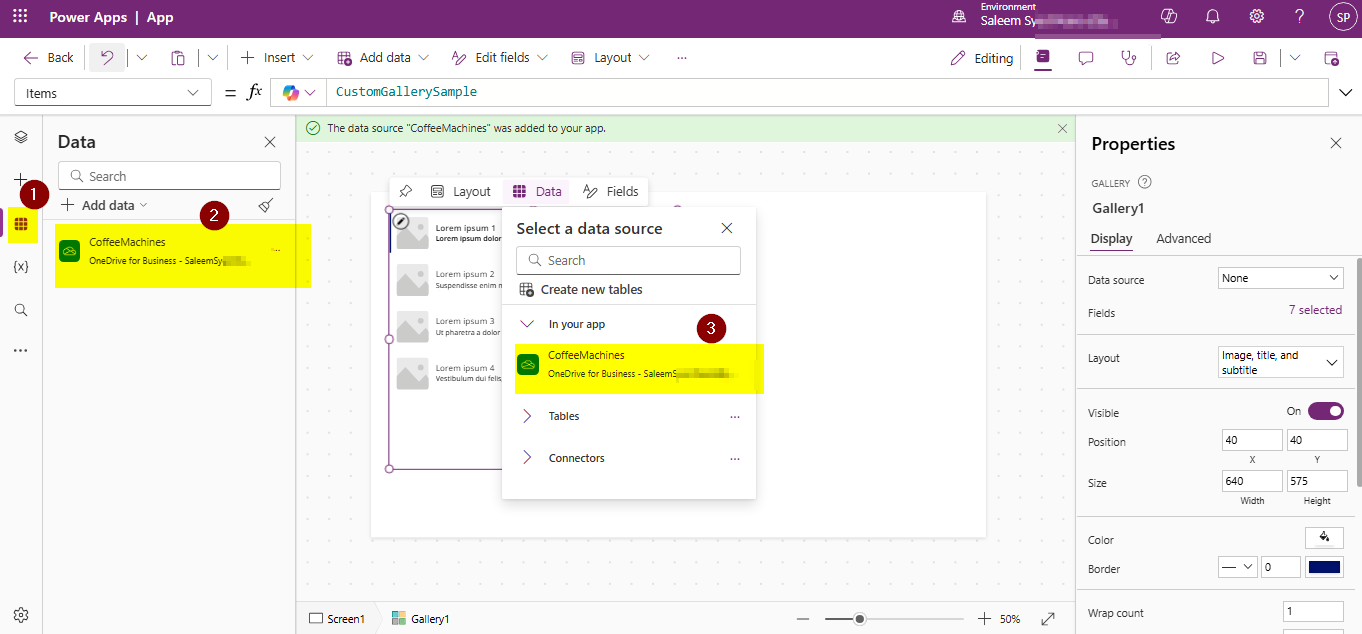
Task: Click the Share icon
Action: pyautogui.click(x=1174, y=58)
